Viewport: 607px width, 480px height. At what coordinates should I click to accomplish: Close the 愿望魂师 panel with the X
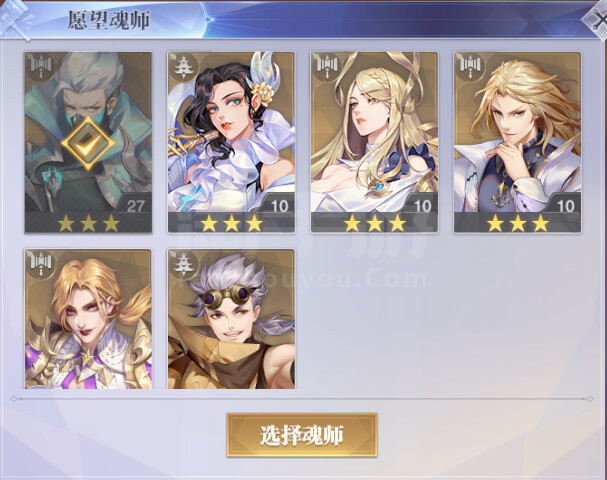(597, 20)
